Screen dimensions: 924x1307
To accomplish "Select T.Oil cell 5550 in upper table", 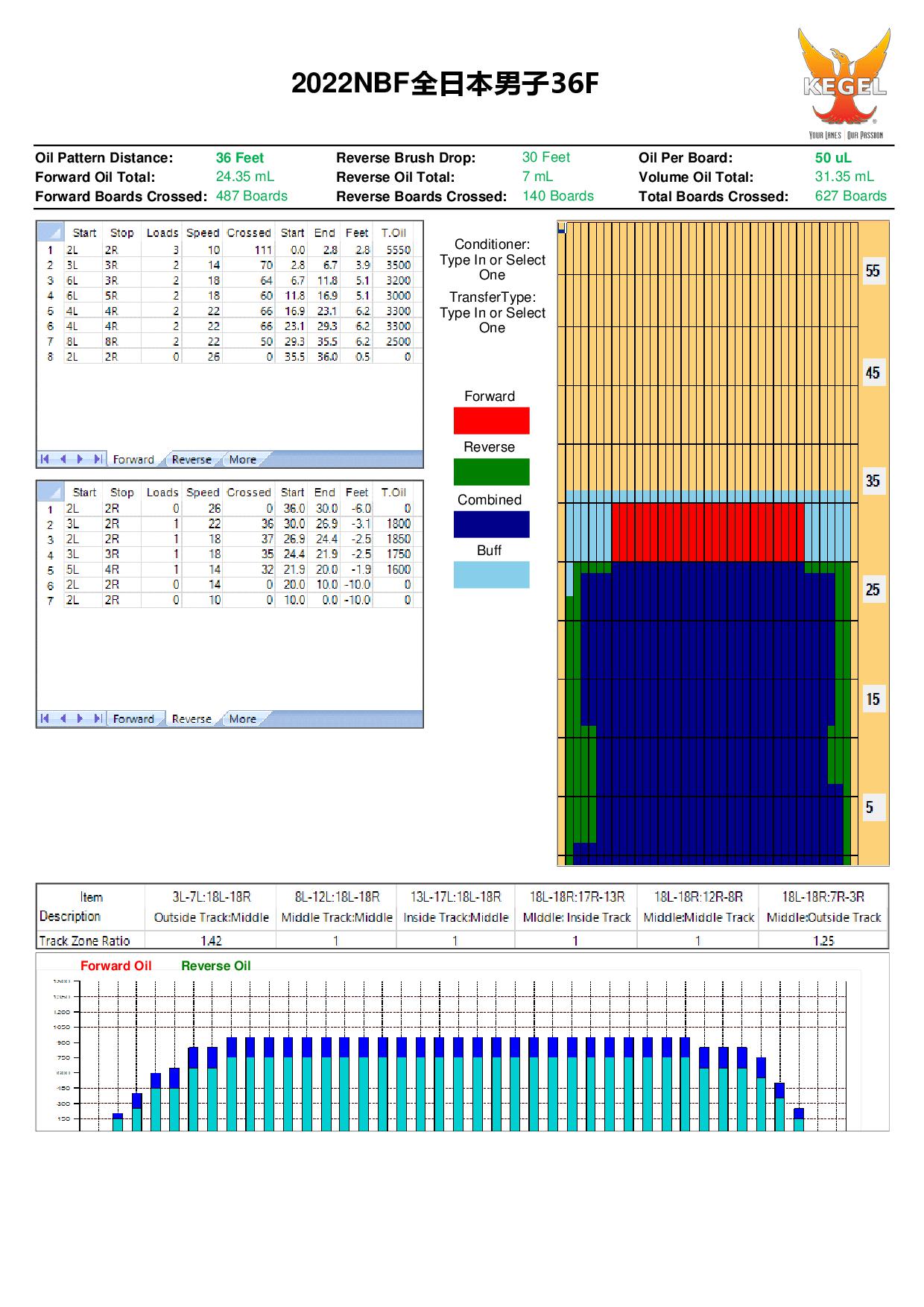I will (x=393, y=250).
